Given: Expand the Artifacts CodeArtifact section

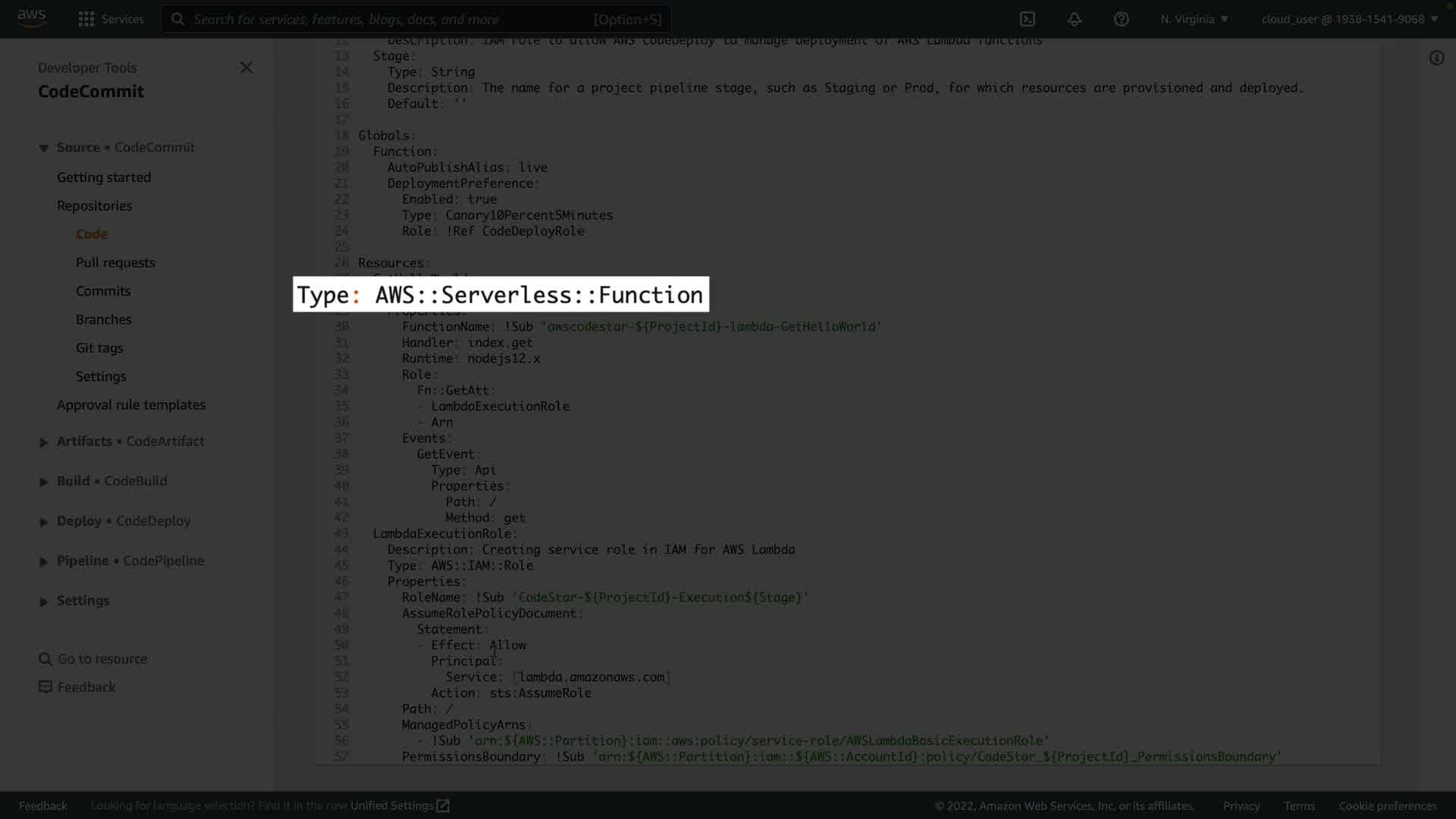Looking at the screenshot, I should pyautogui.click(x=44, y=442).
